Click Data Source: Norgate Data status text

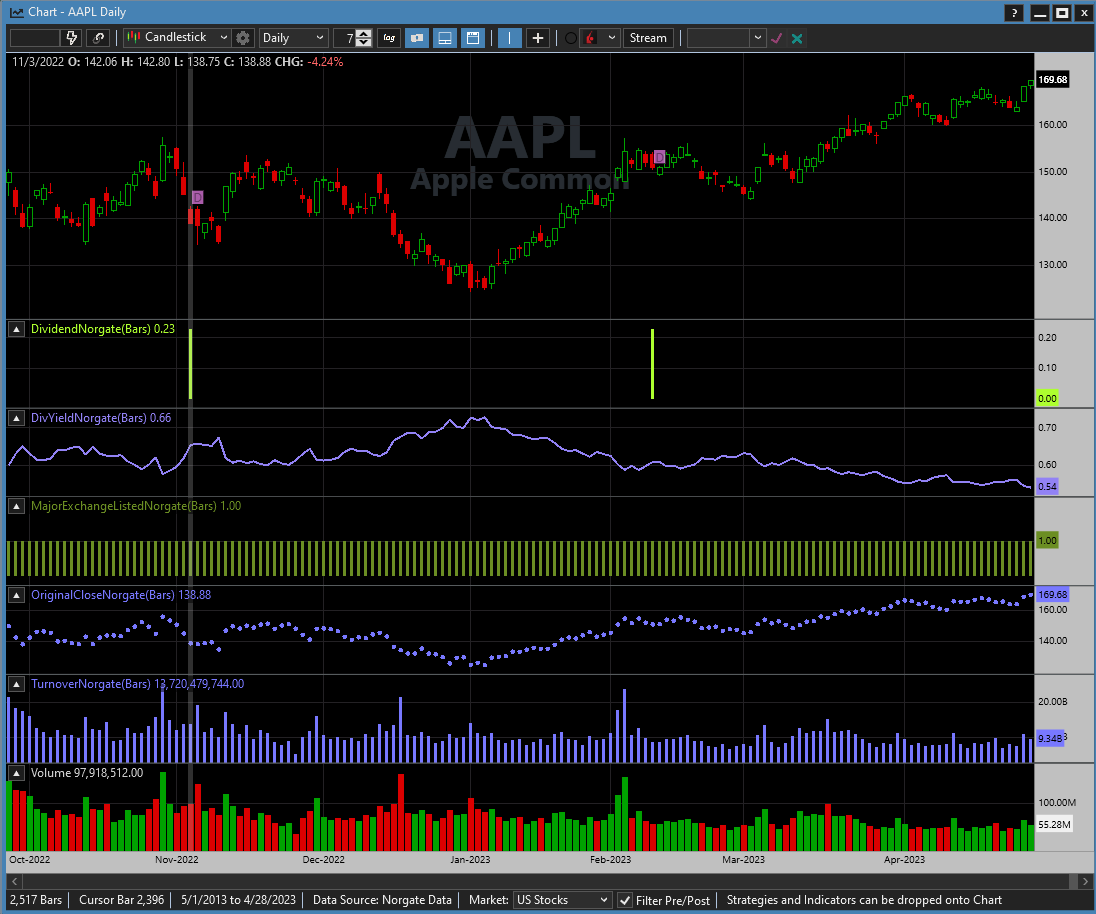click(x=382, y=900)
